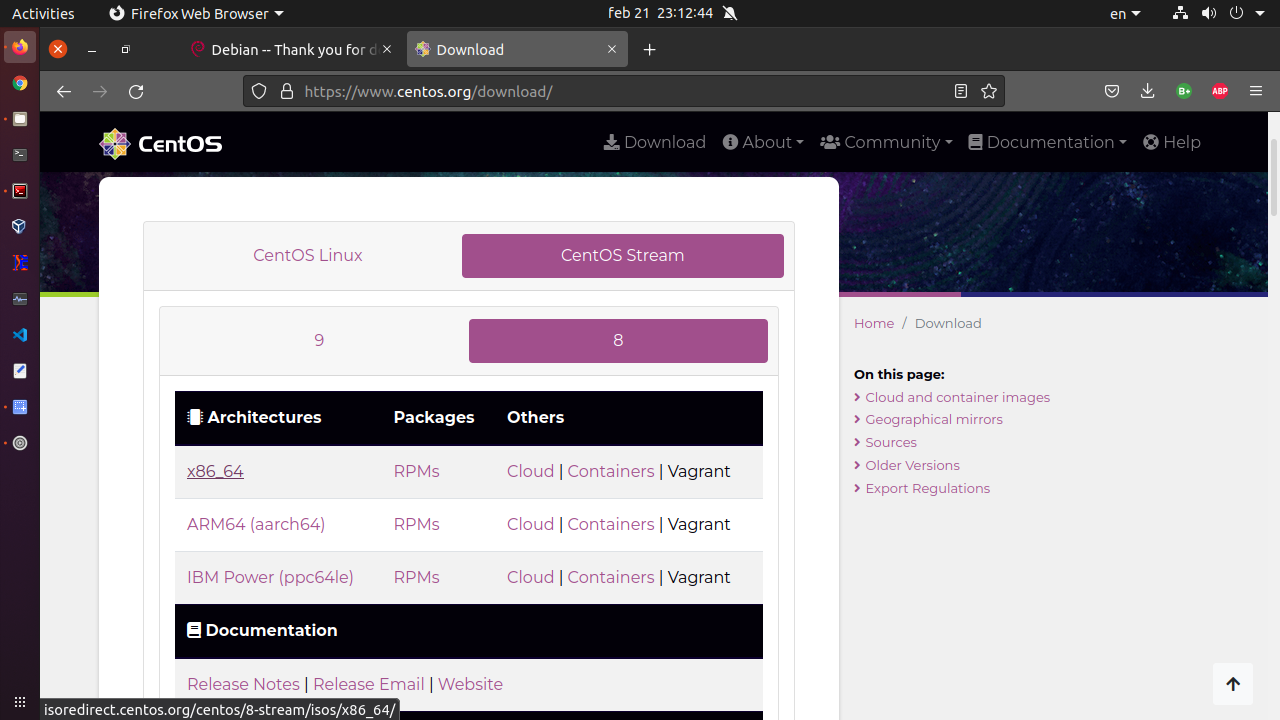Viewport: 1280px width, 720px height.
Task: Select CentOS Stream version 8
Action: pyautogui.click(x=618, y=341)
